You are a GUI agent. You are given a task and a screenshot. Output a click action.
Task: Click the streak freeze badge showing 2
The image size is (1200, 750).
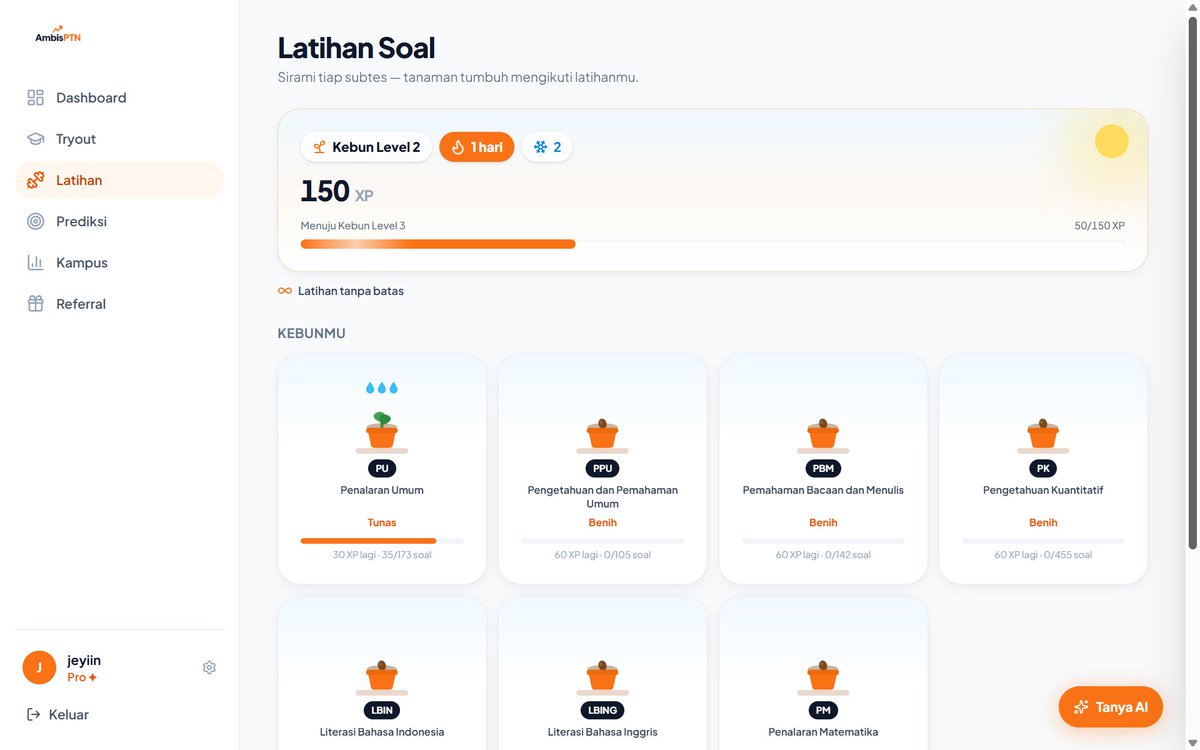547,147
